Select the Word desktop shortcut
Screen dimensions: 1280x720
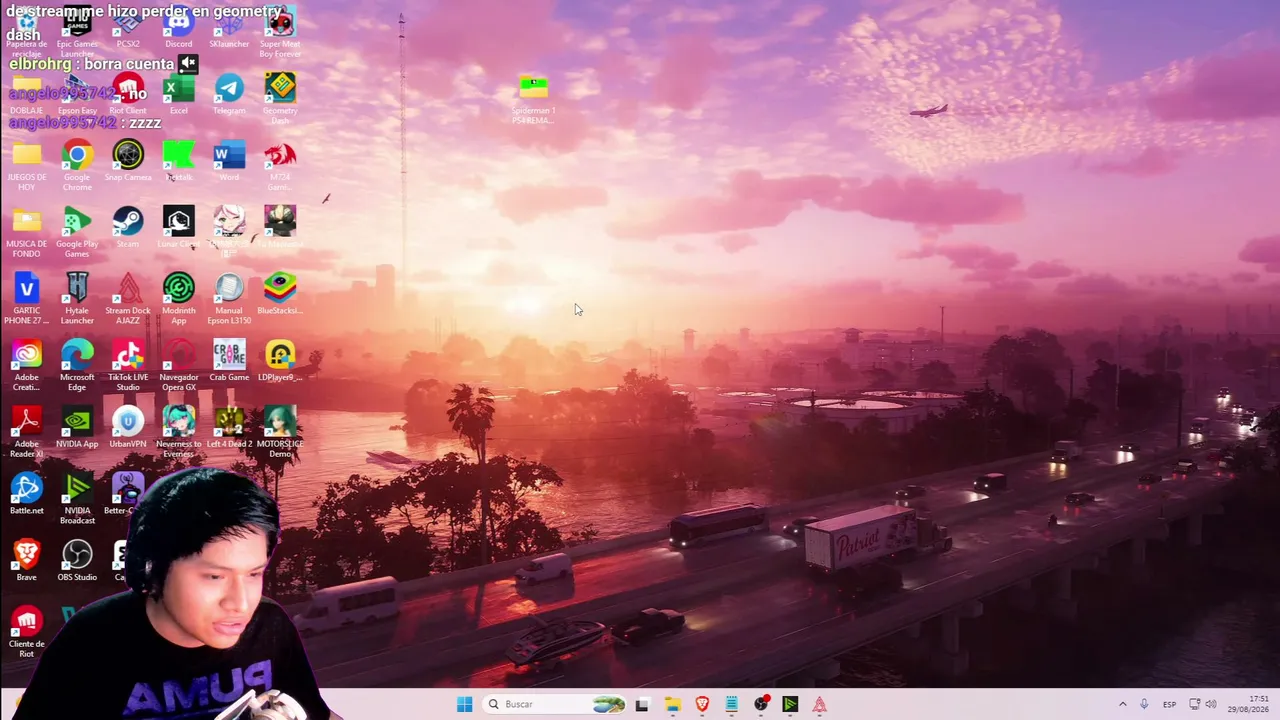229,162
